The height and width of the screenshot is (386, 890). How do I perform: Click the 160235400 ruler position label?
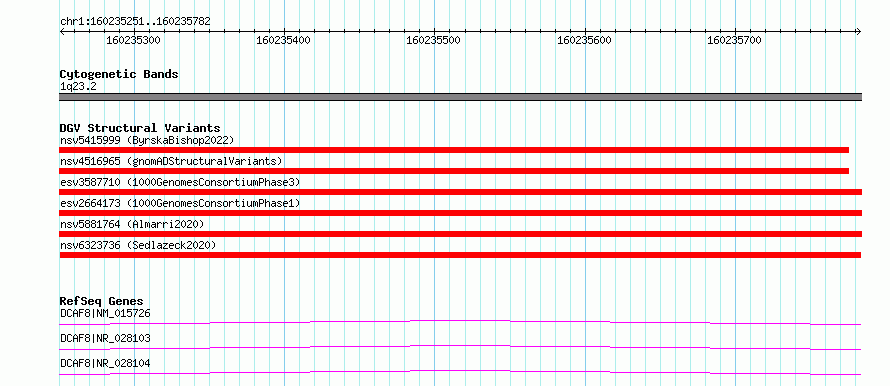pyautogui.click(x=283, y=40)
